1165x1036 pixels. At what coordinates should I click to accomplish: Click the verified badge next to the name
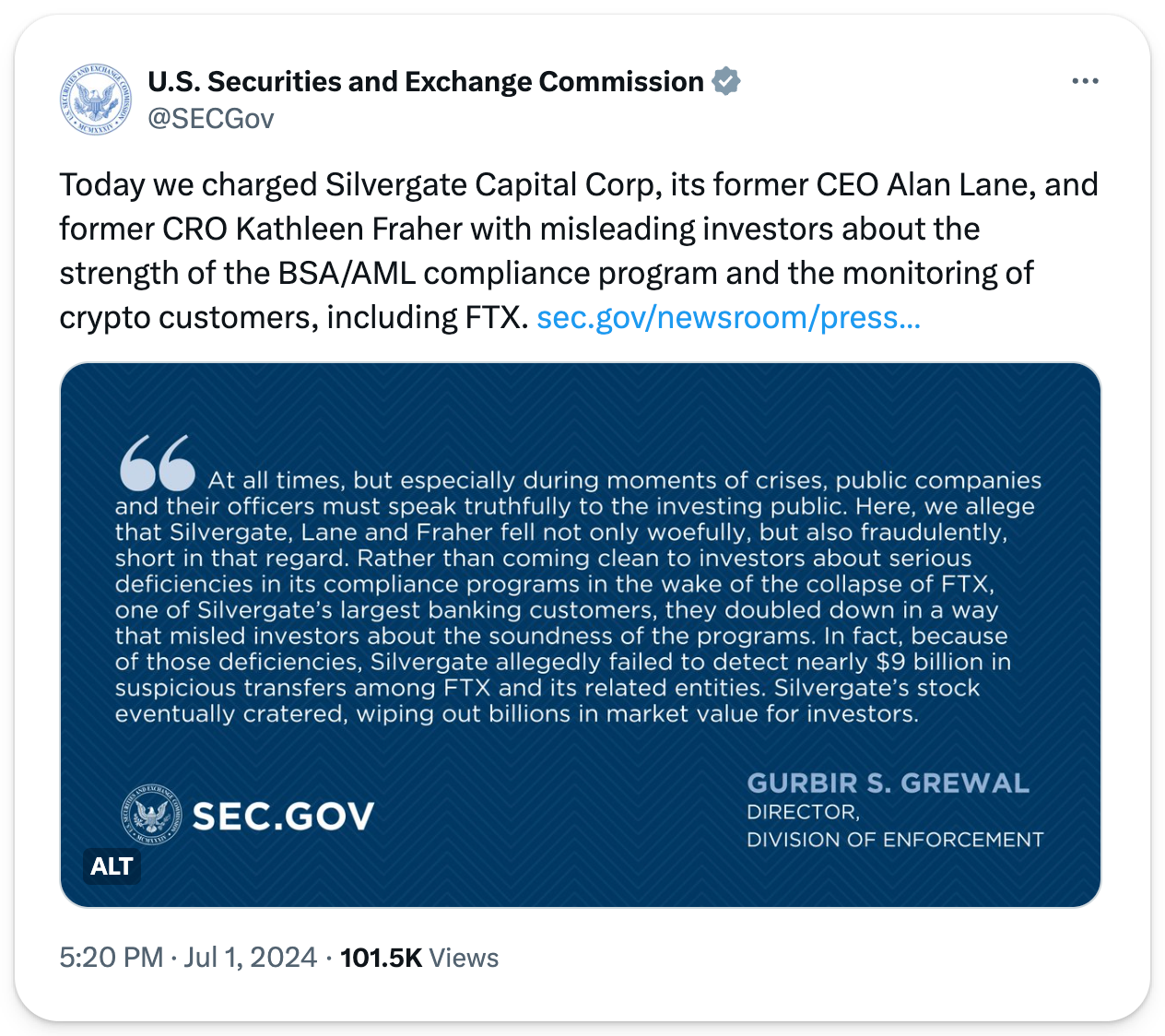(x=726, y=81)
